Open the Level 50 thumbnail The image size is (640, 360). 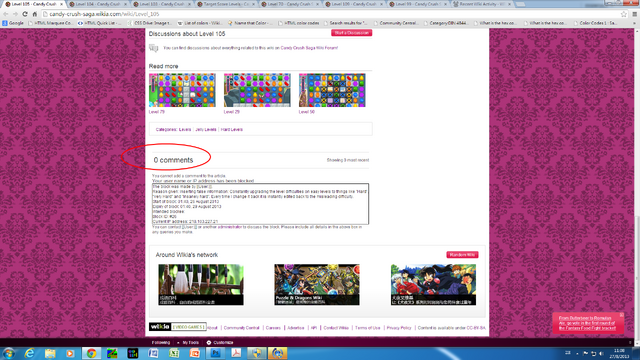coord(332,90)
